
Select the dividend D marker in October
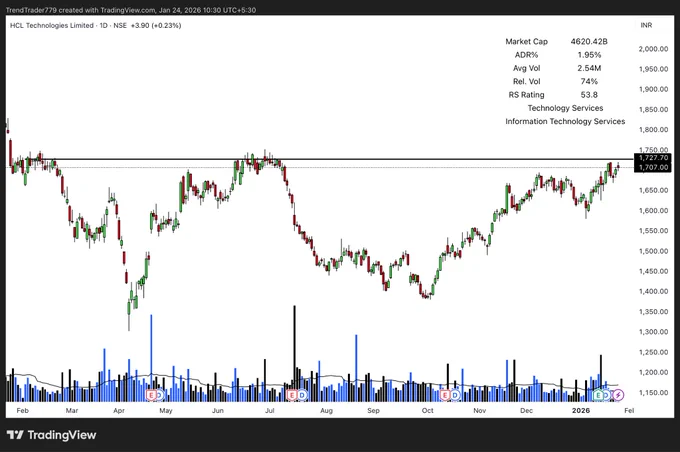coord(454,395)
